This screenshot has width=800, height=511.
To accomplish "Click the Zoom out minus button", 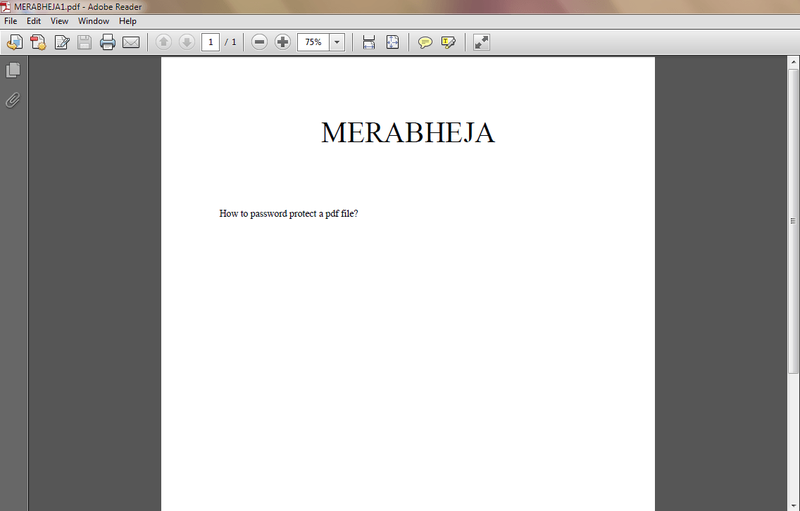I will pos(259,42).
